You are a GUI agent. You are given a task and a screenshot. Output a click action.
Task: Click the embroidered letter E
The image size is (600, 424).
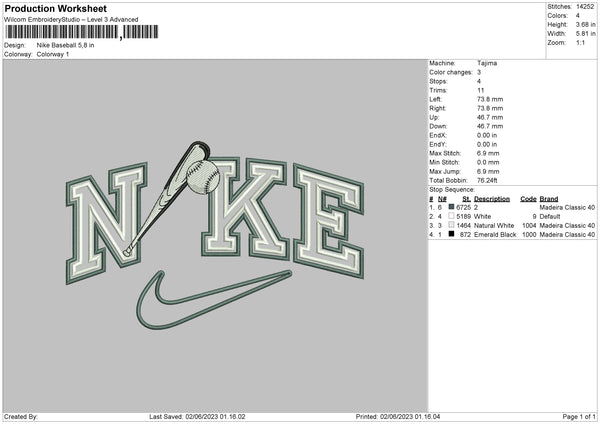[x=329, y=221]
